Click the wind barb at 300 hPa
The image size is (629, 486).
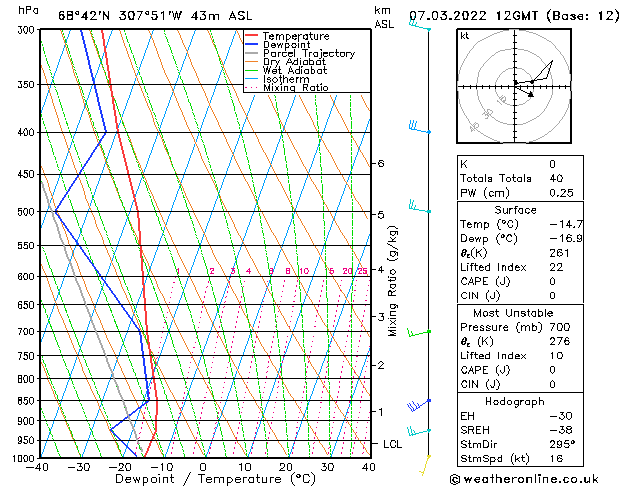click(420, 26)
